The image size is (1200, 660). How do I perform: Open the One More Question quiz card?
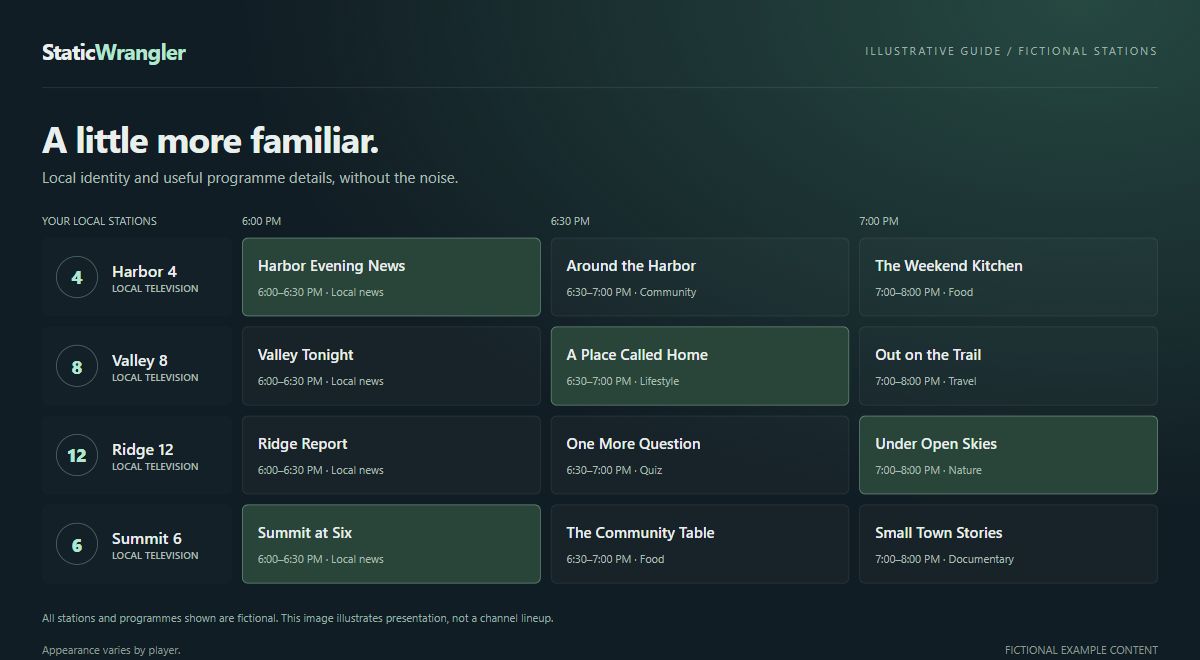700,455
